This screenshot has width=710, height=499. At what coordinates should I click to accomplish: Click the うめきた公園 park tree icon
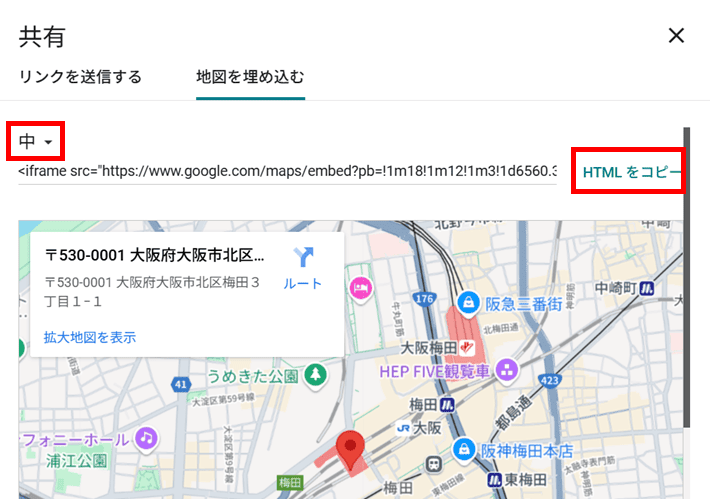[x=316, y=375]
